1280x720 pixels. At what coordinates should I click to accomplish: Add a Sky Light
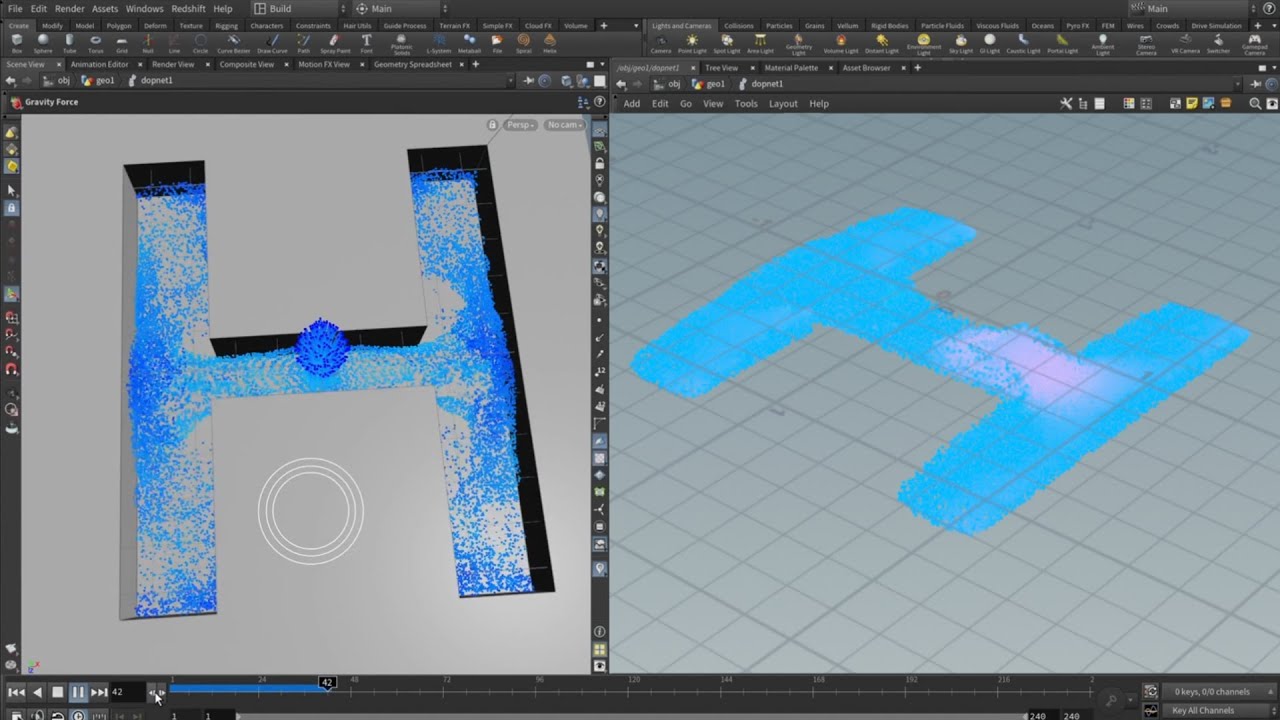point(960,43)
